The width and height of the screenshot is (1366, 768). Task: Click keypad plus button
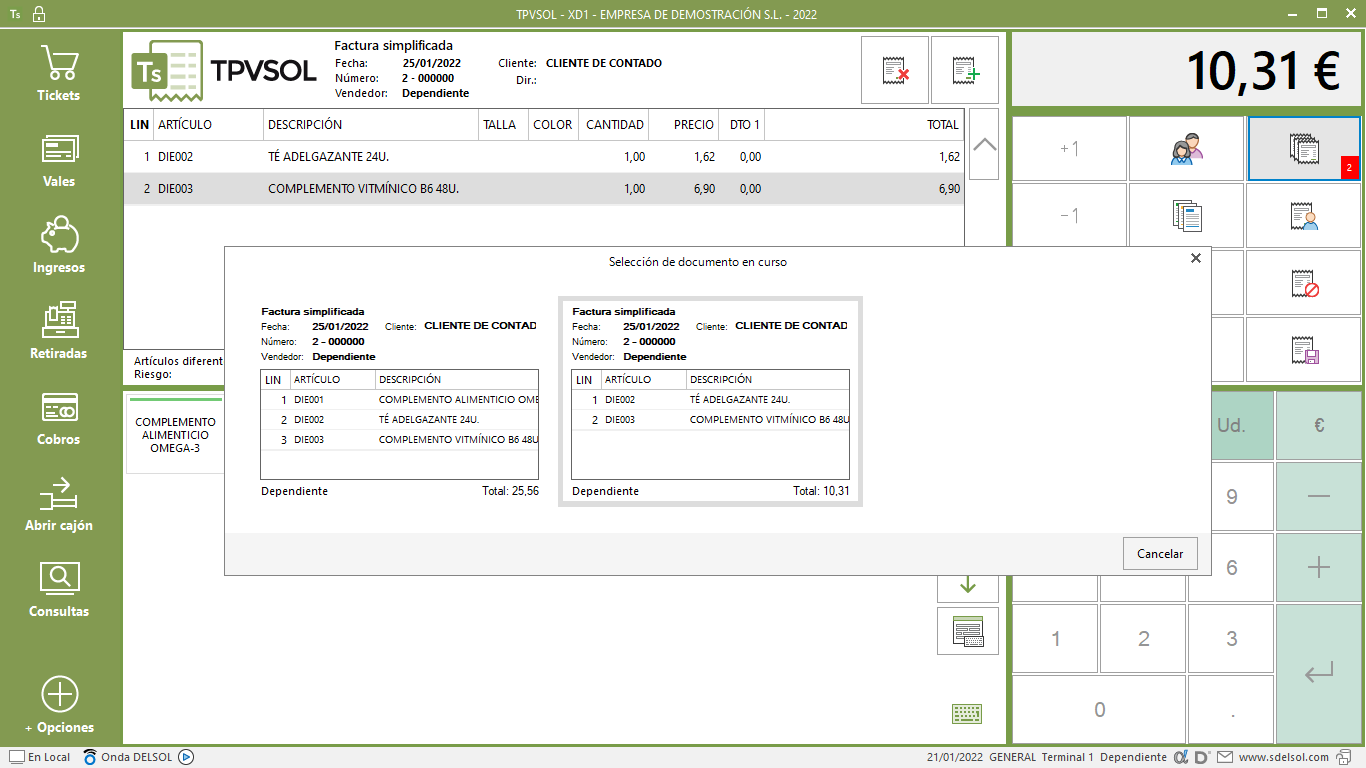coord(1318,567)
